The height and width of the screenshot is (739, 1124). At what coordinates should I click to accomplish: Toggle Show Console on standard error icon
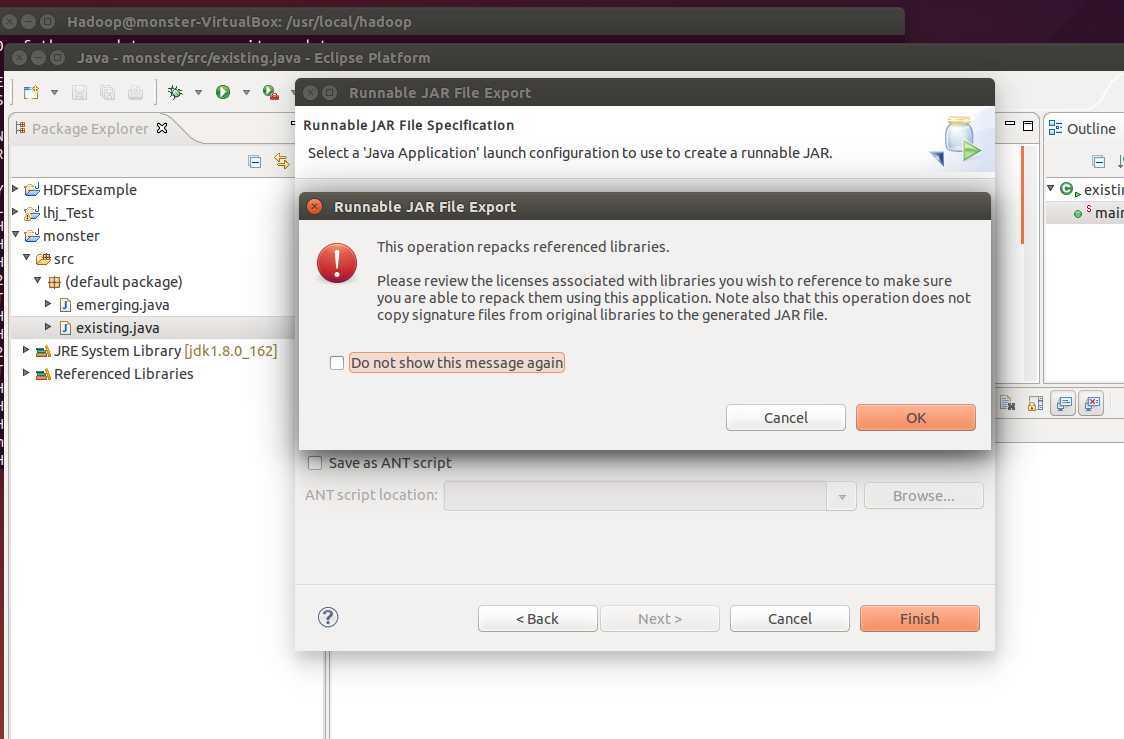[x=1092, y=404]
